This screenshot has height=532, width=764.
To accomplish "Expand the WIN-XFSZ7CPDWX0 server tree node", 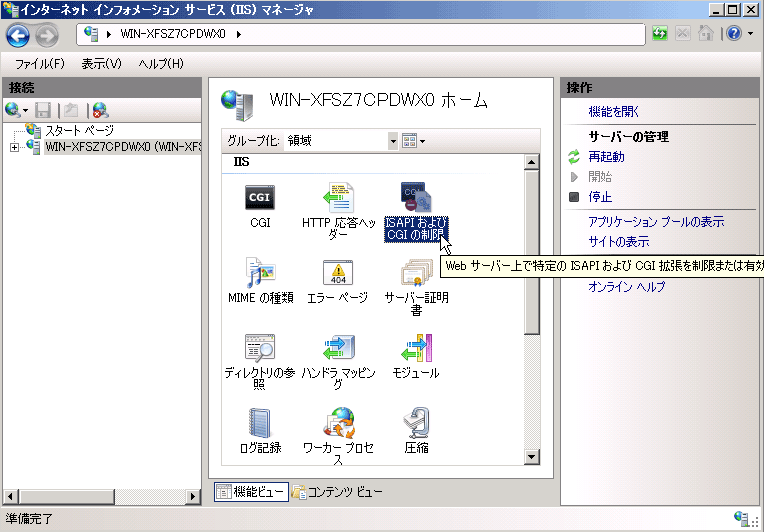I will [14, 148].
